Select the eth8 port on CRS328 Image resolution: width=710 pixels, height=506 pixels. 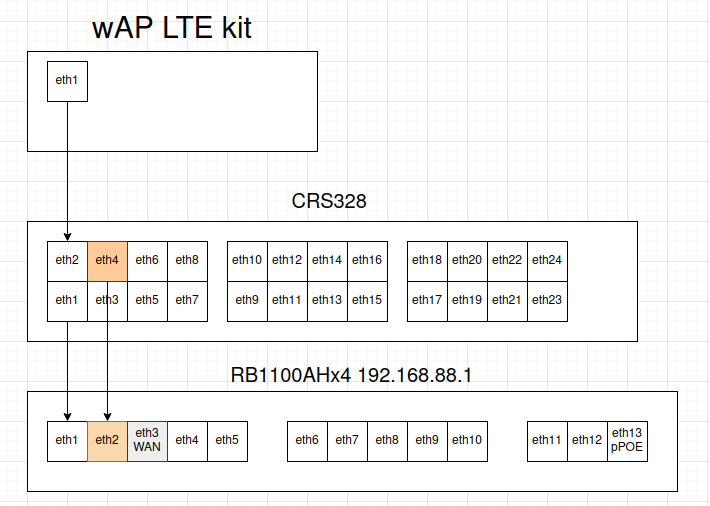tap(187, 261)
